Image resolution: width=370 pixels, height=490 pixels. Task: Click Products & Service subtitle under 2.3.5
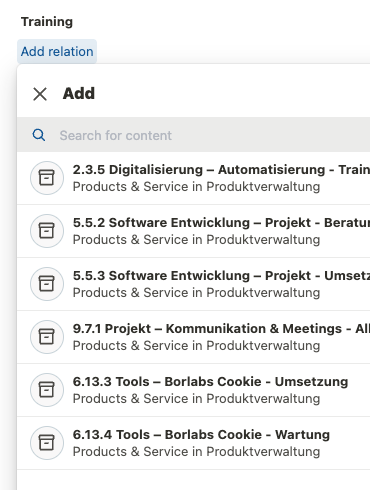(196, 187)
